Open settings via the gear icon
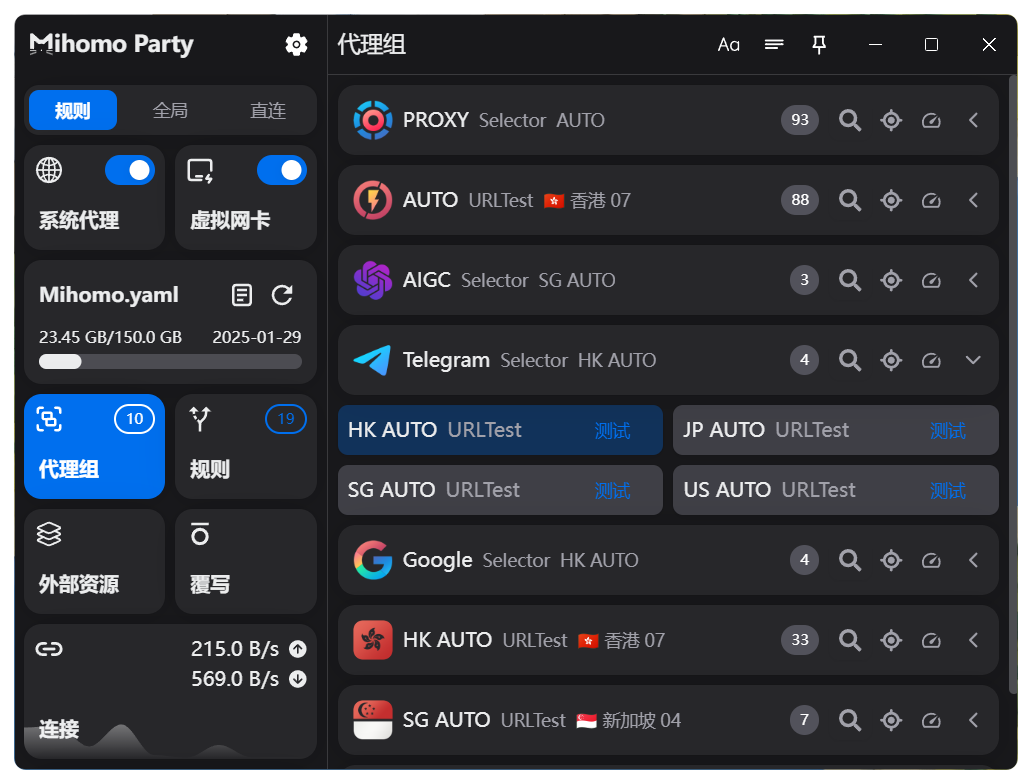Screen dimensions: 1032x784 click(x=296, y=44)
